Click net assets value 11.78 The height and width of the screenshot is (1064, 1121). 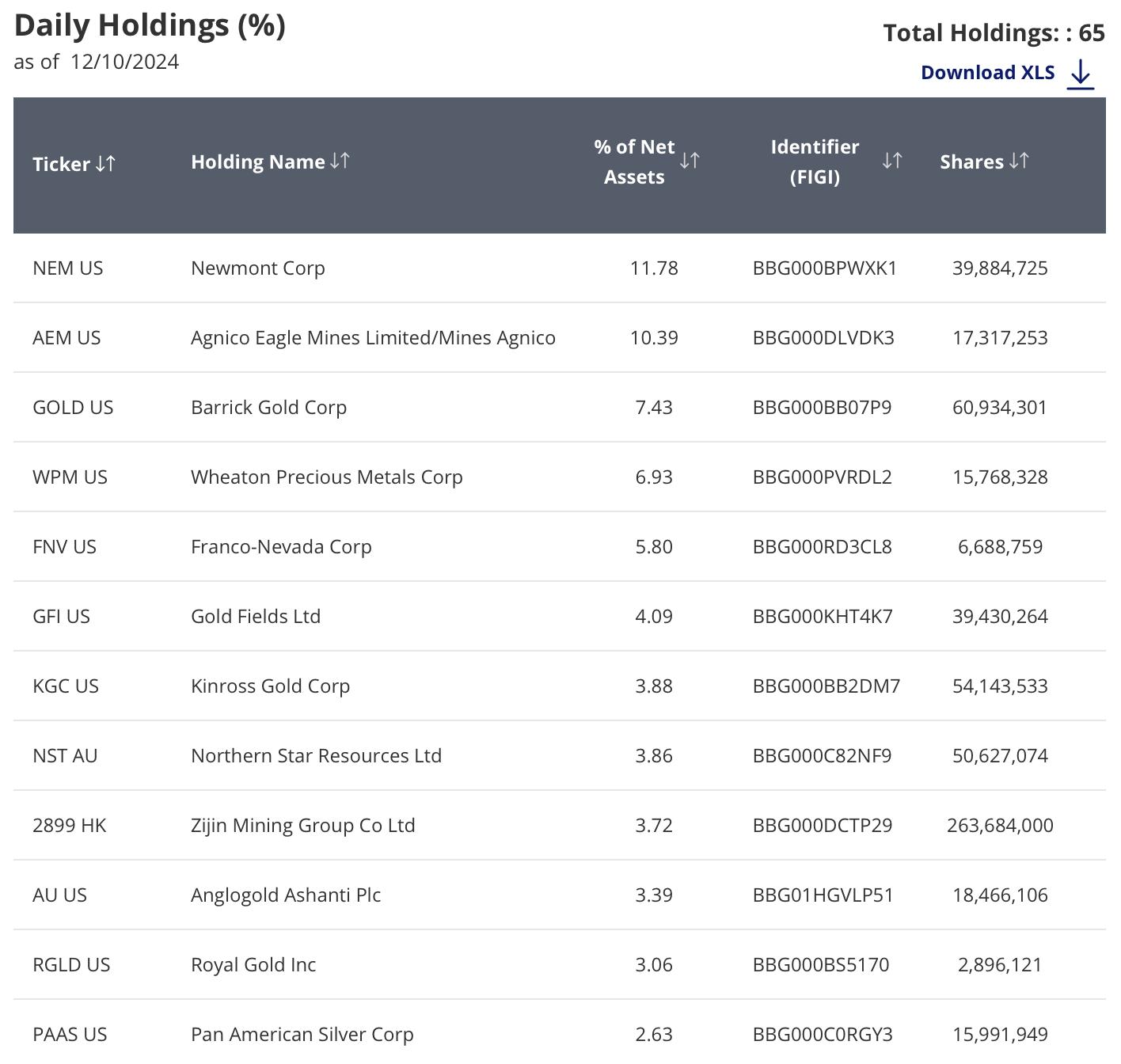(654, 268)
